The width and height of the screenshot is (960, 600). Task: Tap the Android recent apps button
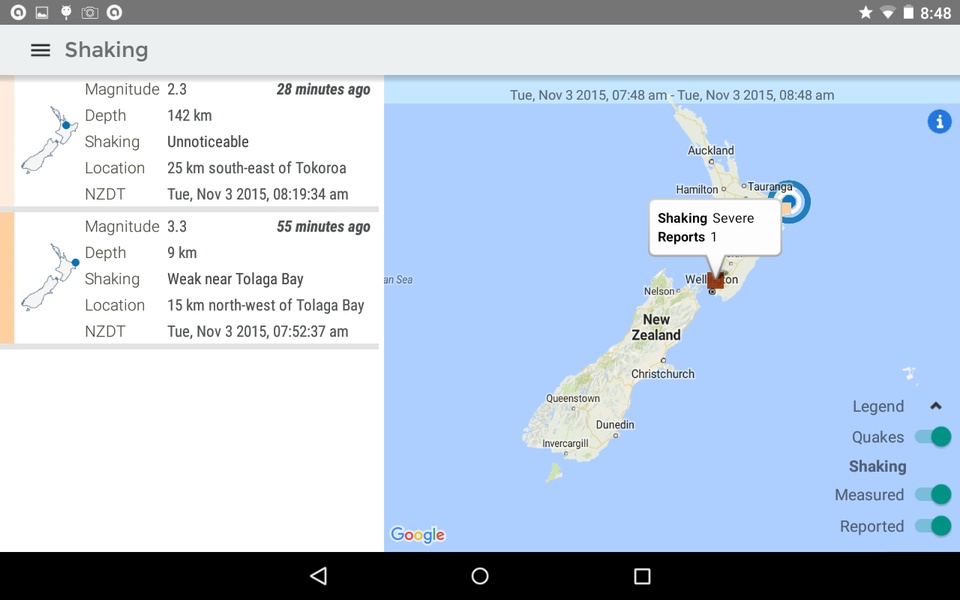[x=642, y=576]
